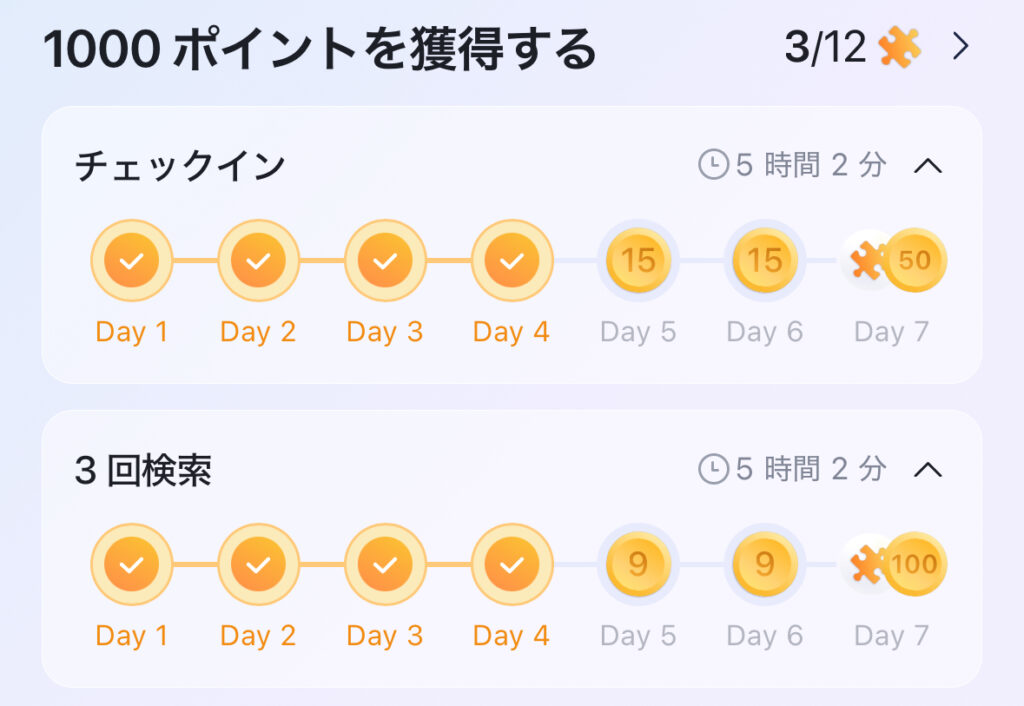This screenshot has height=706, width=1024.
Task: Collapse the 3 回検索 section chevron
Action: pyautogui.click(x=927, y=470)
